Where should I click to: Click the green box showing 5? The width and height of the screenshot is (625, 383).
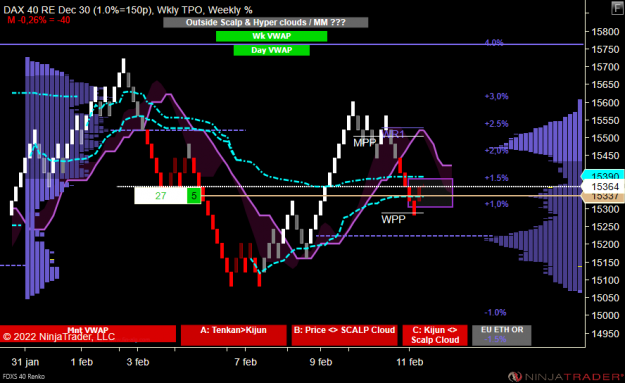coord(194,196)
